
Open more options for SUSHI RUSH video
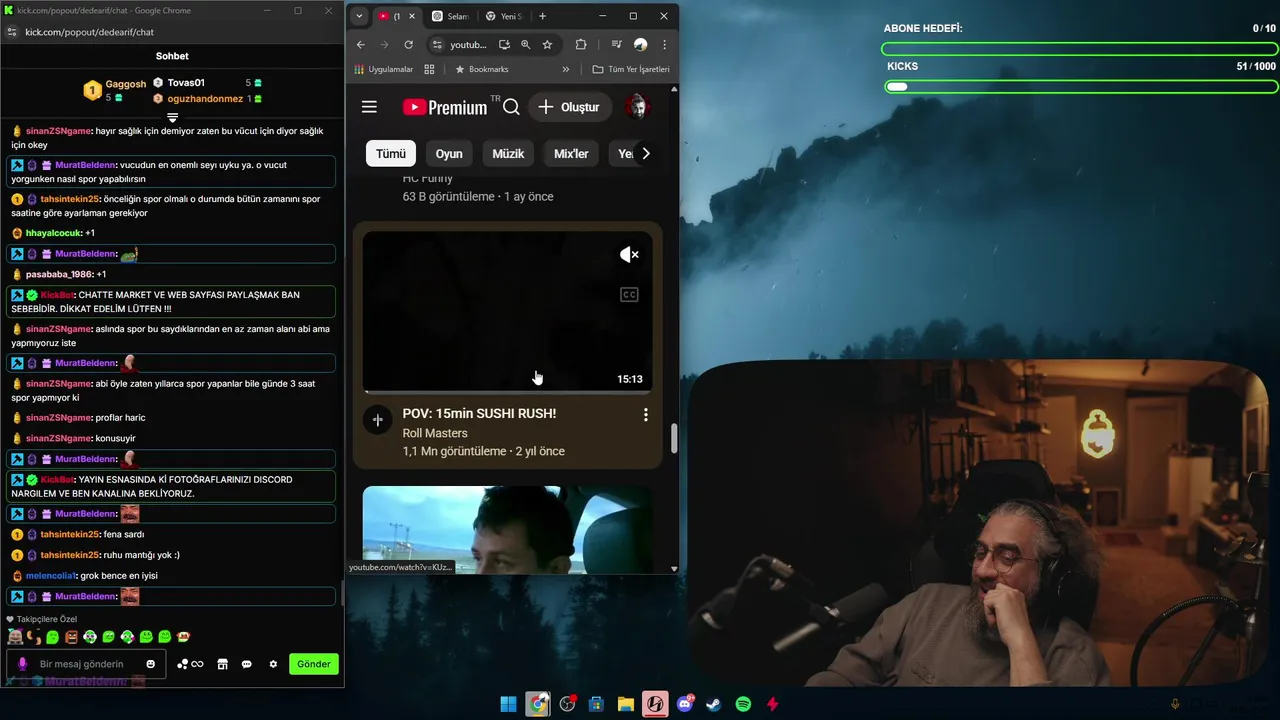pos(645,414)
